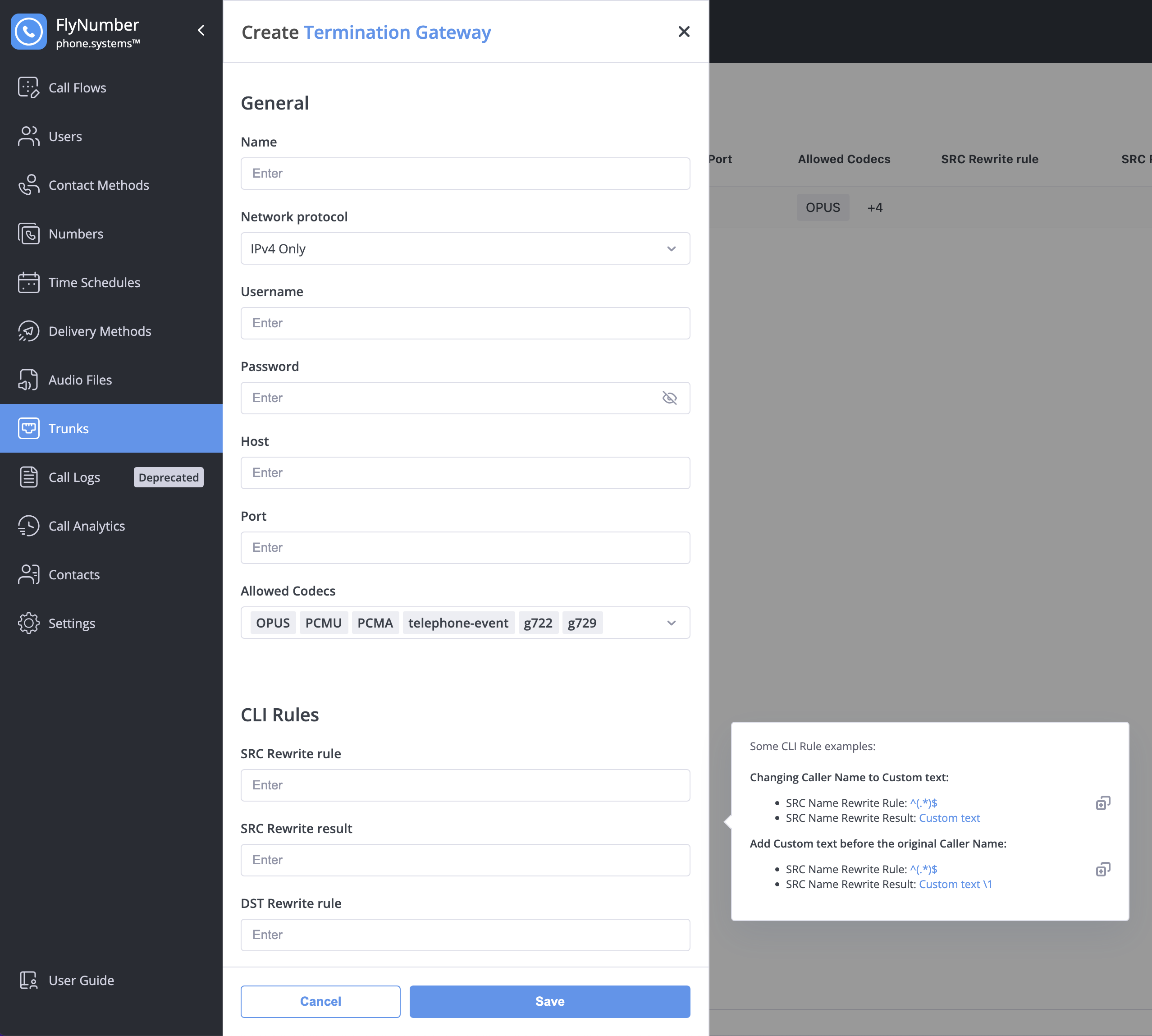Screen dimensions: 1152x1036
Task: Click the Allowed Codecs column header
Action: [x=844, y=160]
